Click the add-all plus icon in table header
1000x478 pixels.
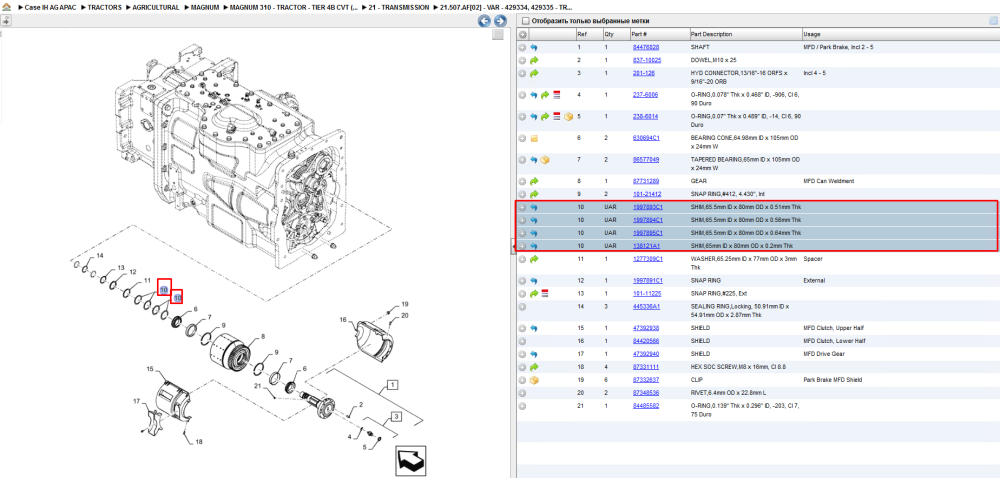pos(522,34)
